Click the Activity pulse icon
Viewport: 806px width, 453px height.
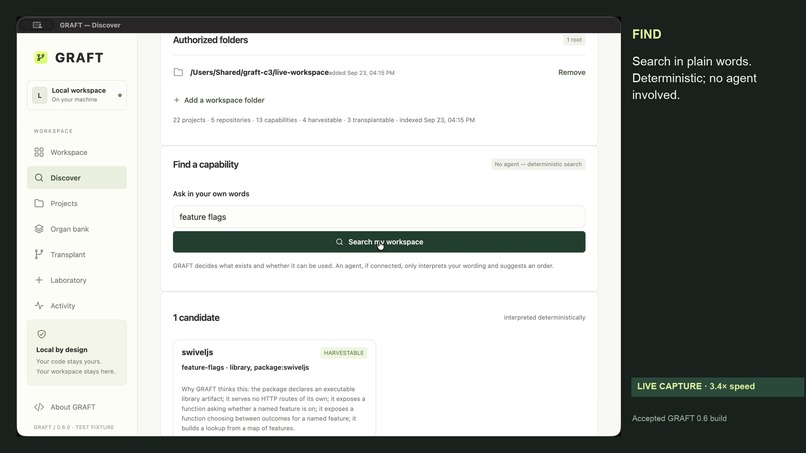pyautogui.click(x=39, y=305)
